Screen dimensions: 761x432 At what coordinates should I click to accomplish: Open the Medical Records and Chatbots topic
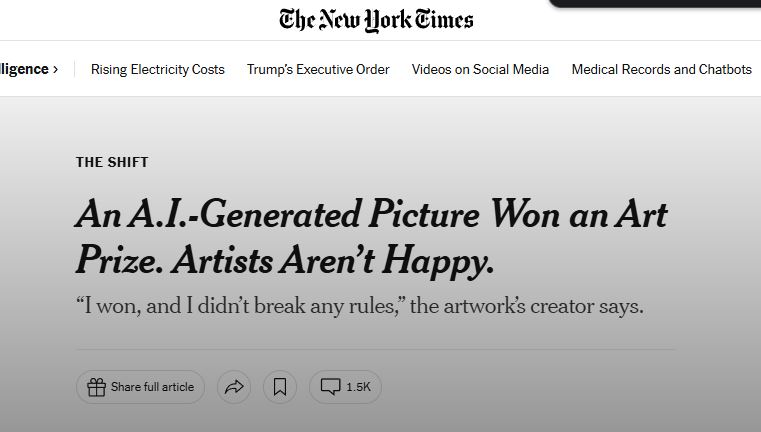tap(662, 69)
